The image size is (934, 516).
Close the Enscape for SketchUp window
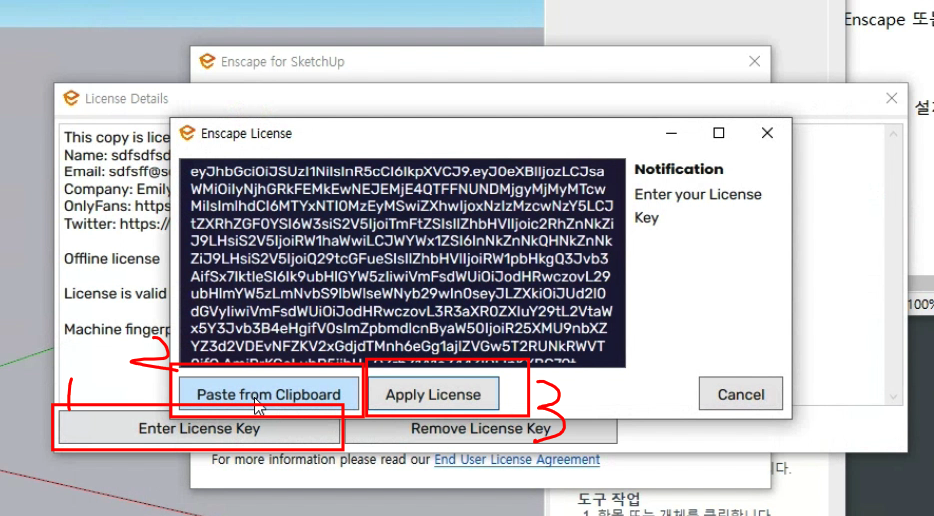(x=754, y=61)
